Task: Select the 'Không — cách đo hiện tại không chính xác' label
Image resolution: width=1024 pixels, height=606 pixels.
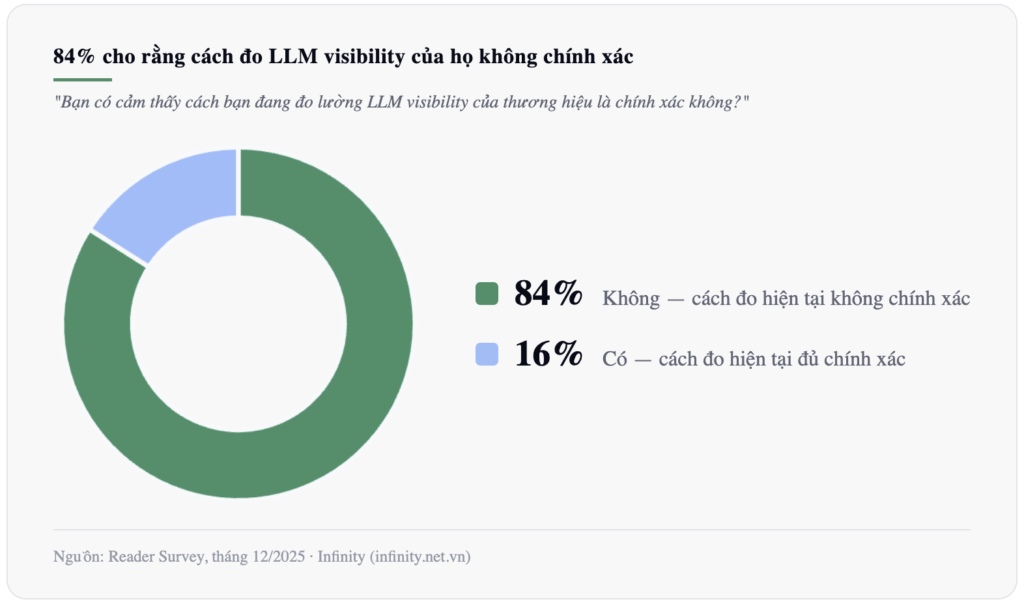Action: tap(786, 298)
